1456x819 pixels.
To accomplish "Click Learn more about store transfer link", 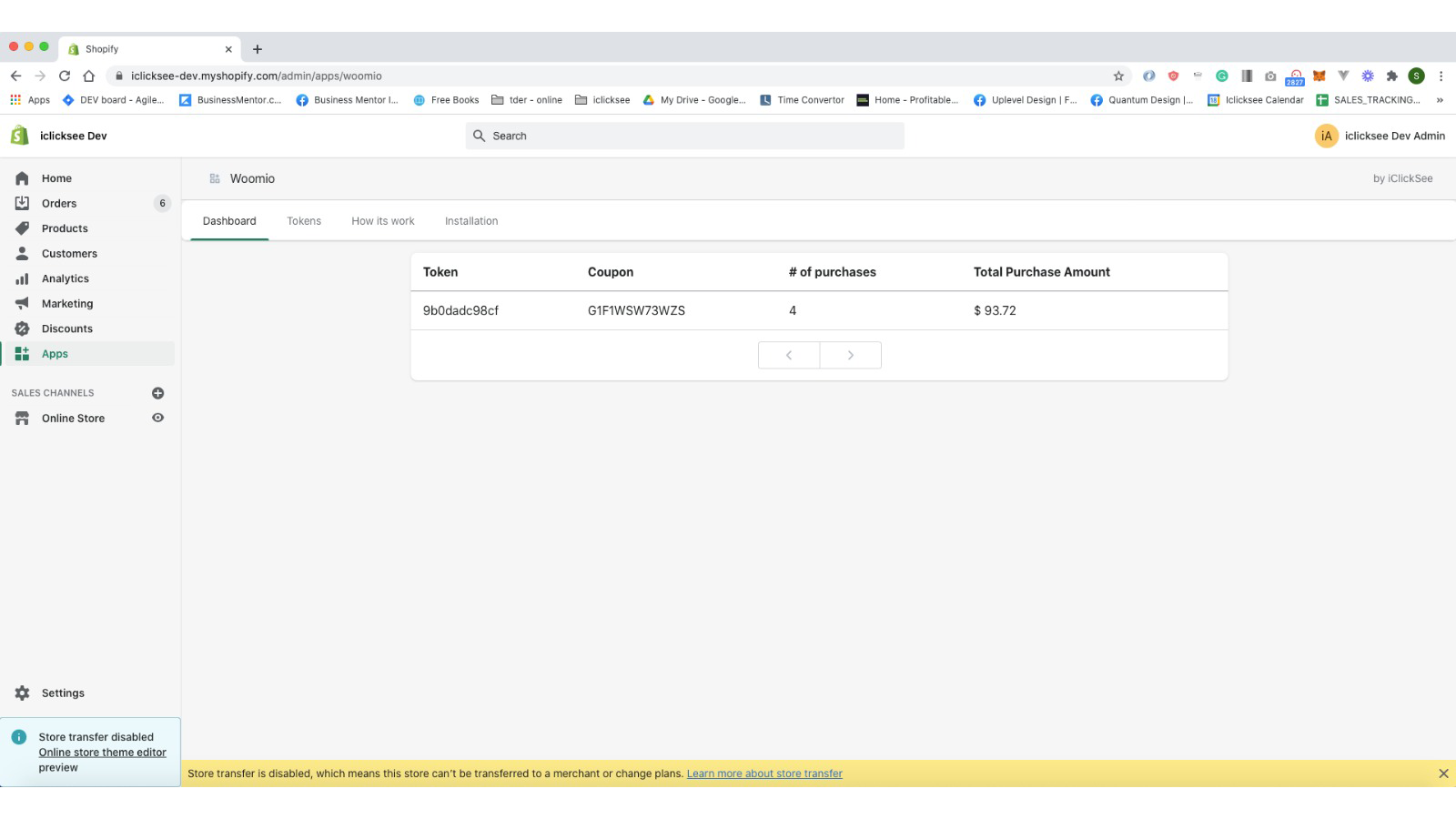I will point(763,773).
